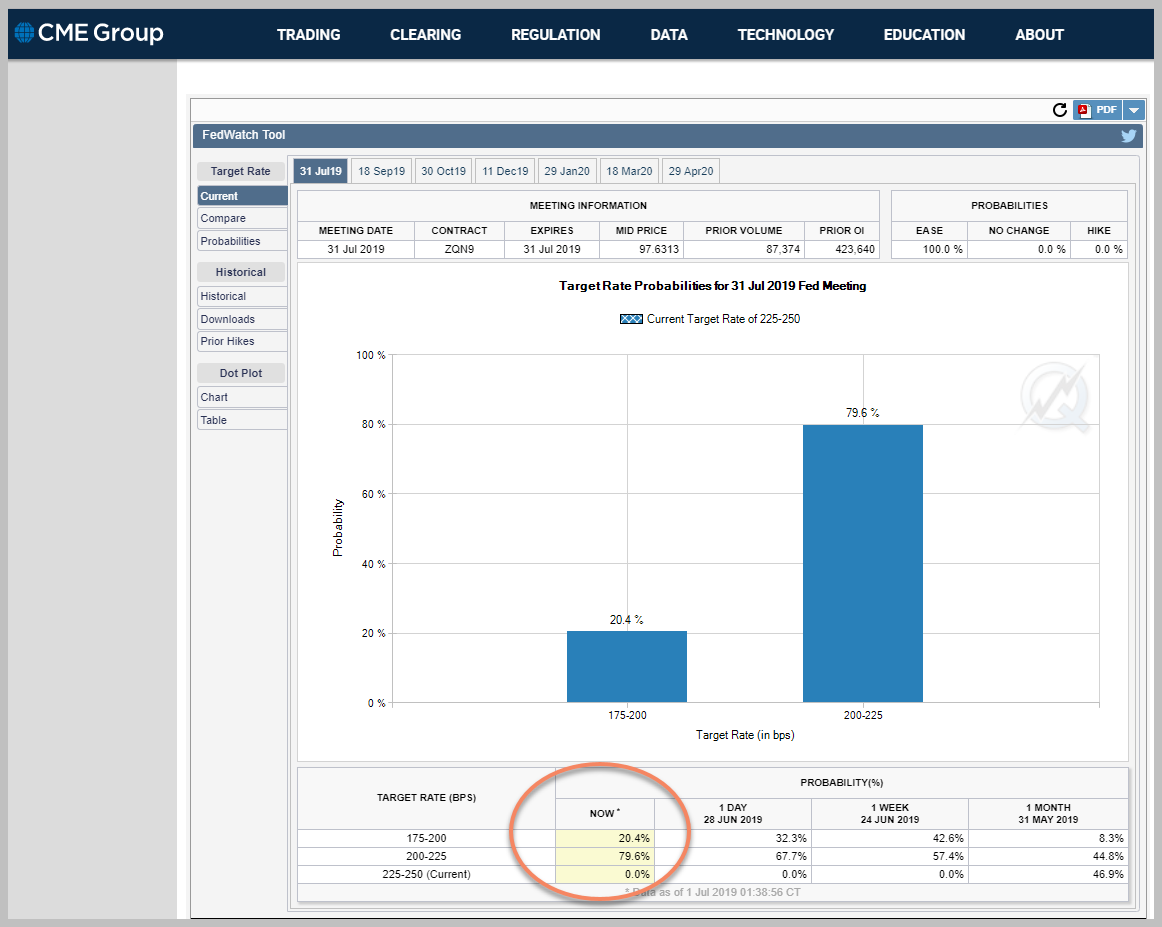Open the EDUCATION menu
Image resolution: width=1162 pixels, height=927 pixels.
point(924,35)
